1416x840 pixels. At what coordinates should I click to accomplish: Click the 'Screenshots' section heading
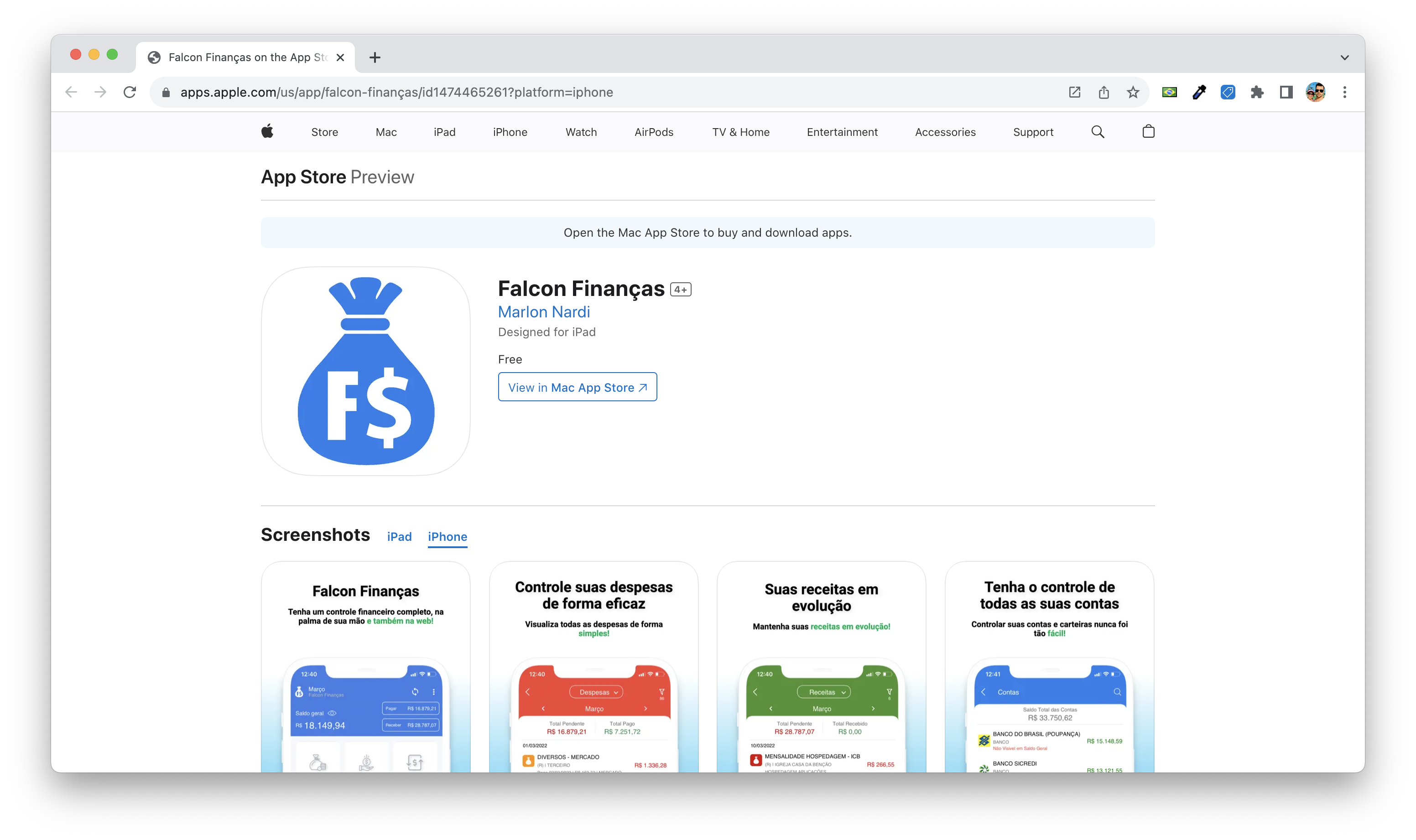pyautogui.click(x=315, y=535)
